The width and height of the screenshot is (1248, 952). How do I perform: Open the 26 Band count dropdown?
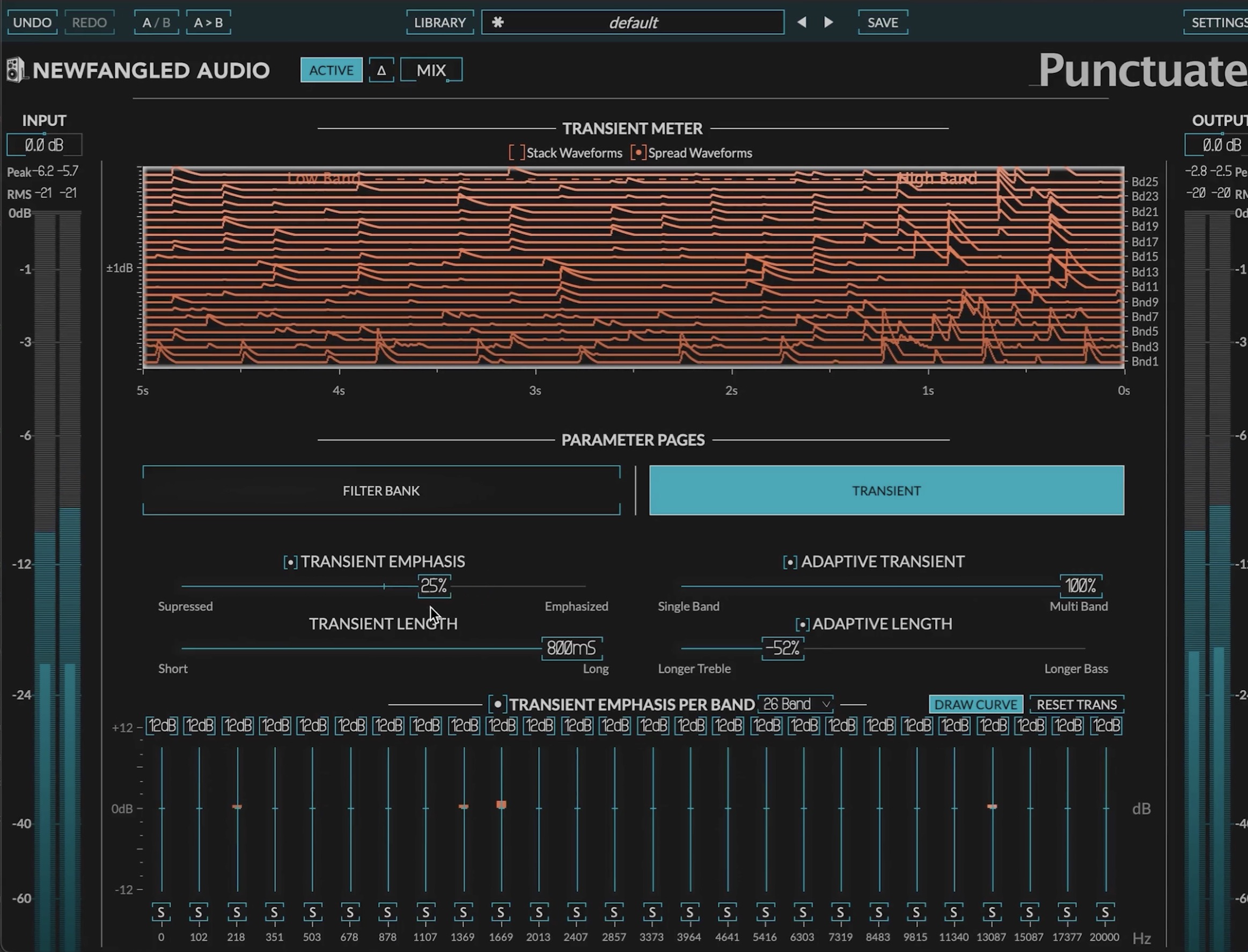795,704
